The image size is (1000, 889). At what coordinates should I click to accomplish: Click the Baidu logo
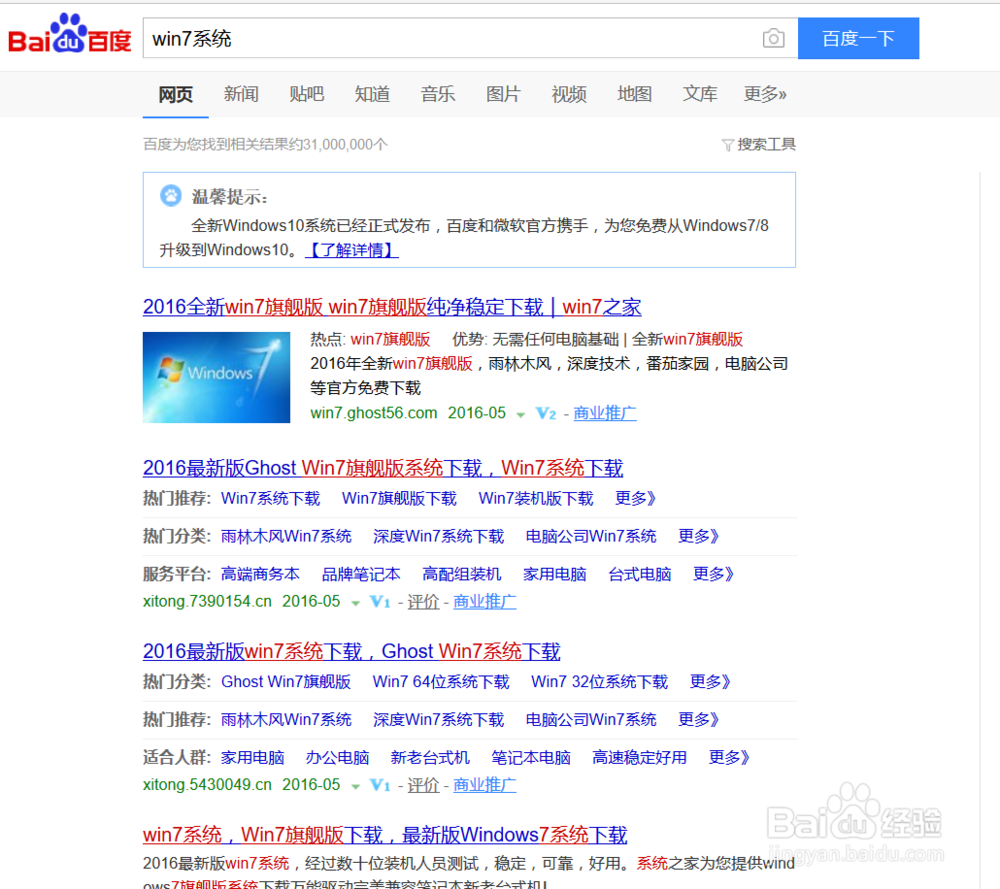[70, 35]
